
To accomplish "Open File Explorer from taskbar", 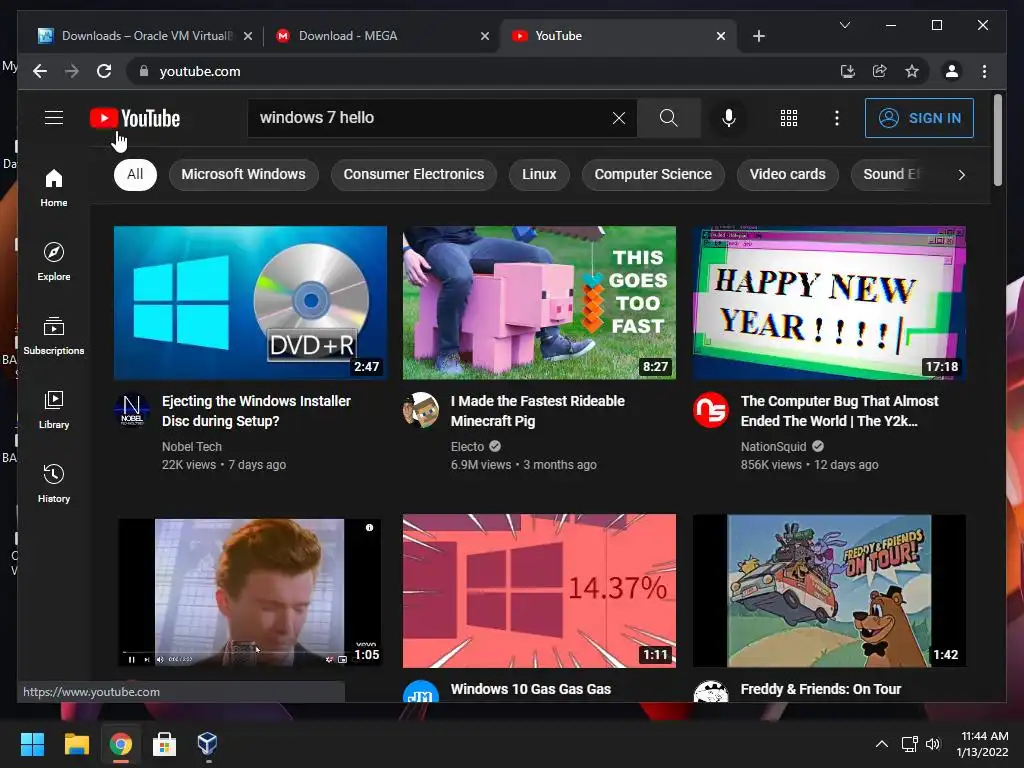I will point(76,743).
